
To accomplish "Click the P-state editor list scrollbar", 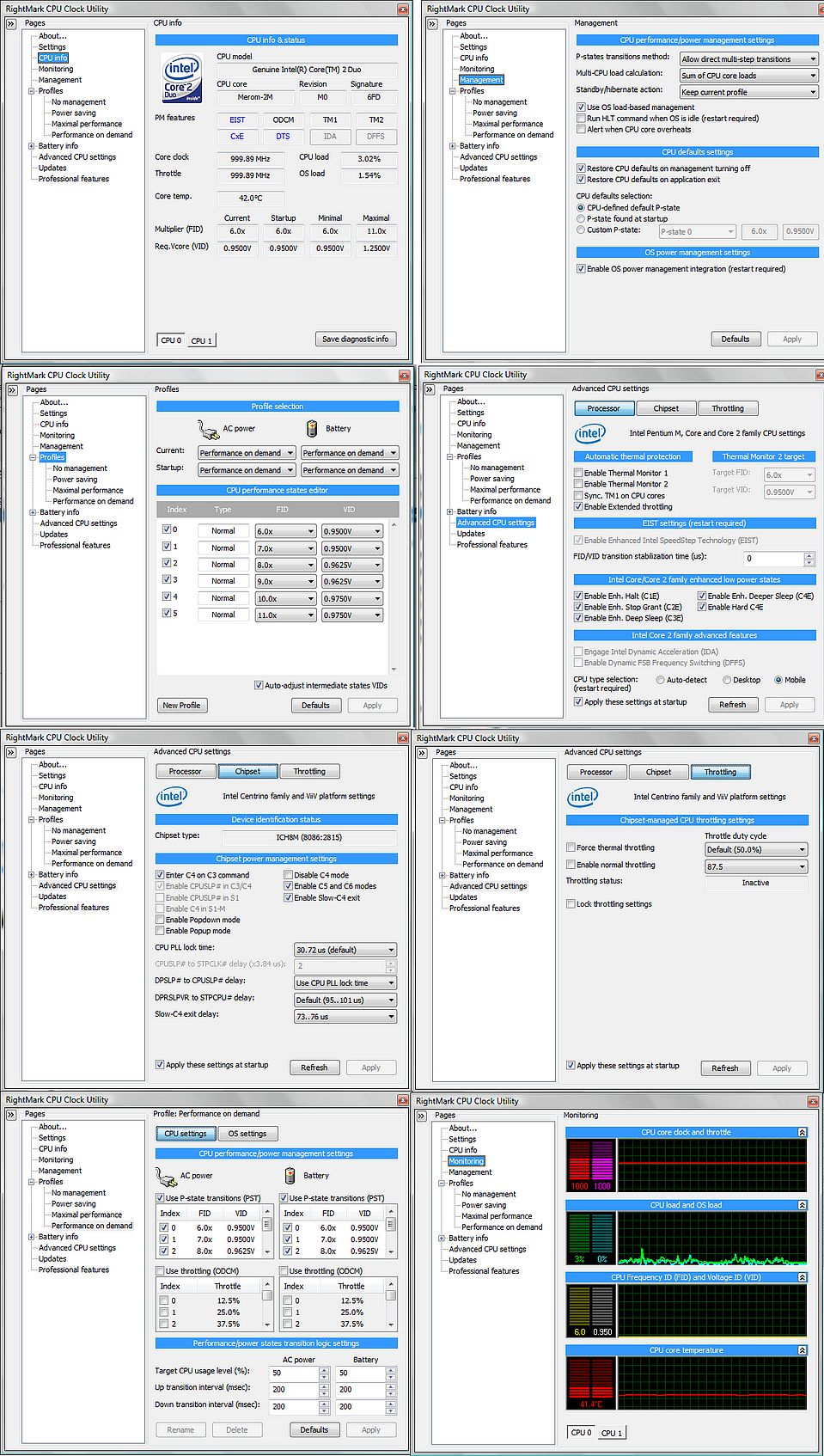I will (x=394, y=596).
